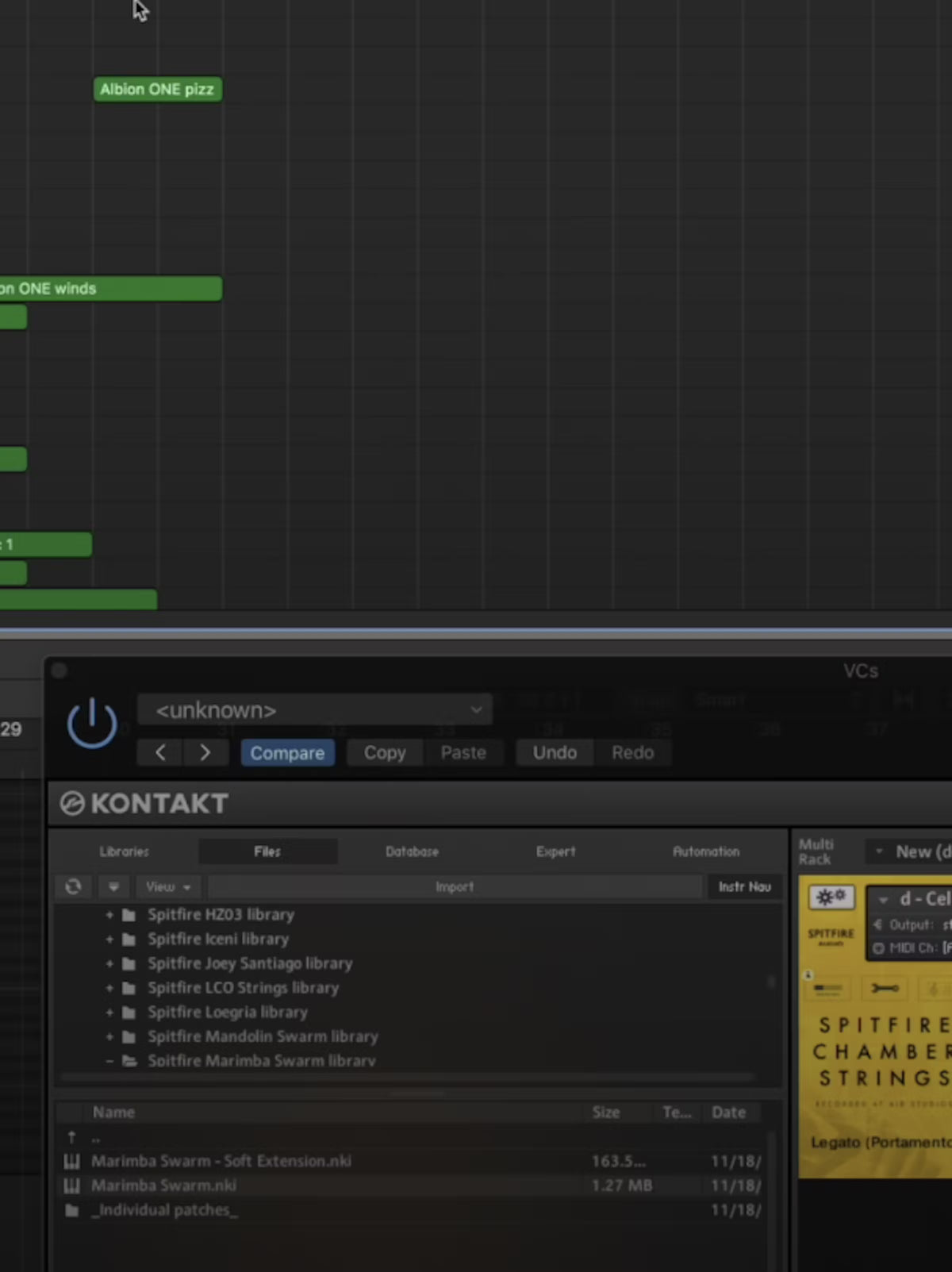Refresh the Kontakt file browser
Image resolution: width=952 pixels, height=1272 pixels.
pyautogui.click(x=74, y=886)
